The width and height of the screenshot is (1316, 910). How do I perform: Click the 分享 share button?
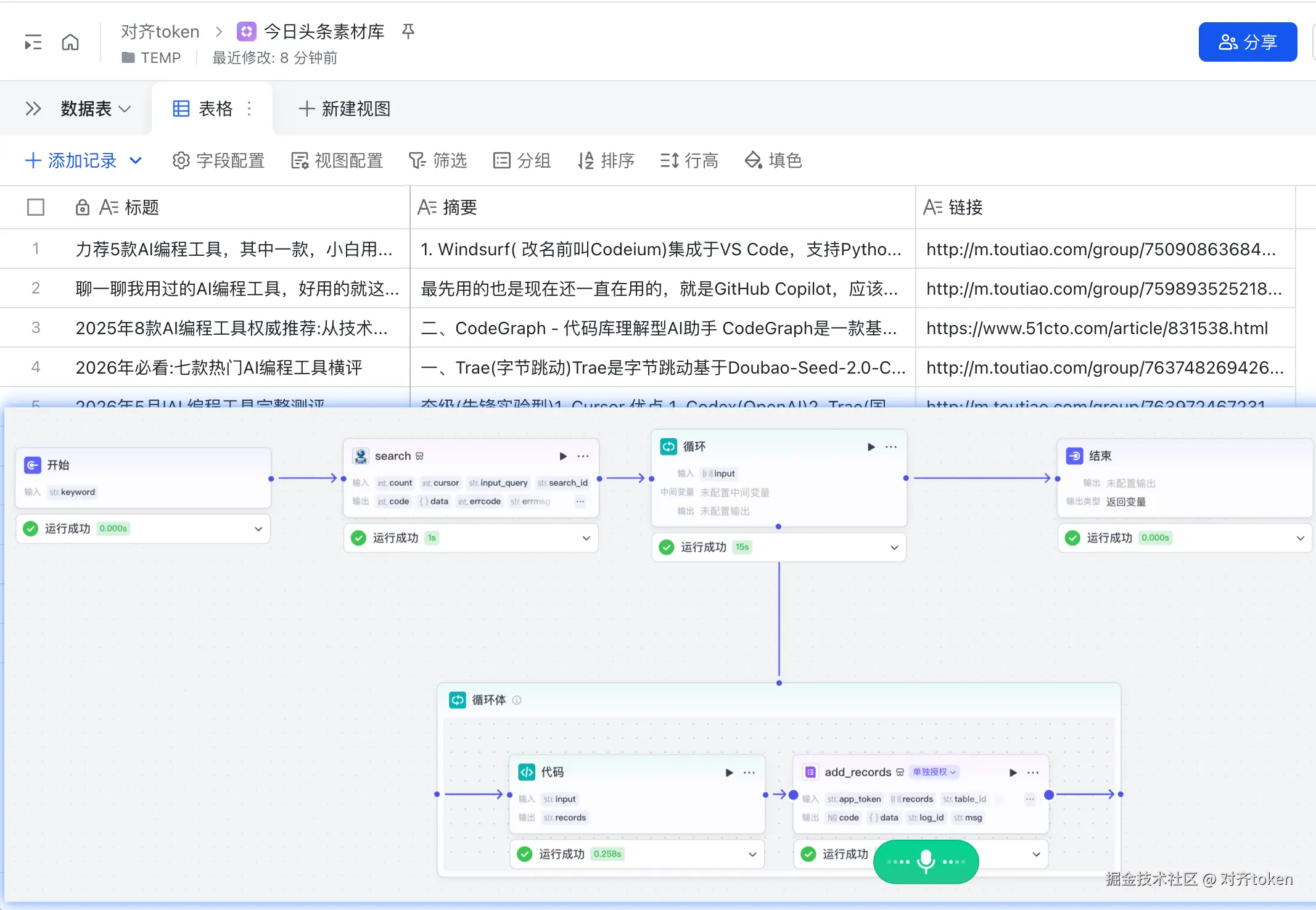(x=1248, y=42)
